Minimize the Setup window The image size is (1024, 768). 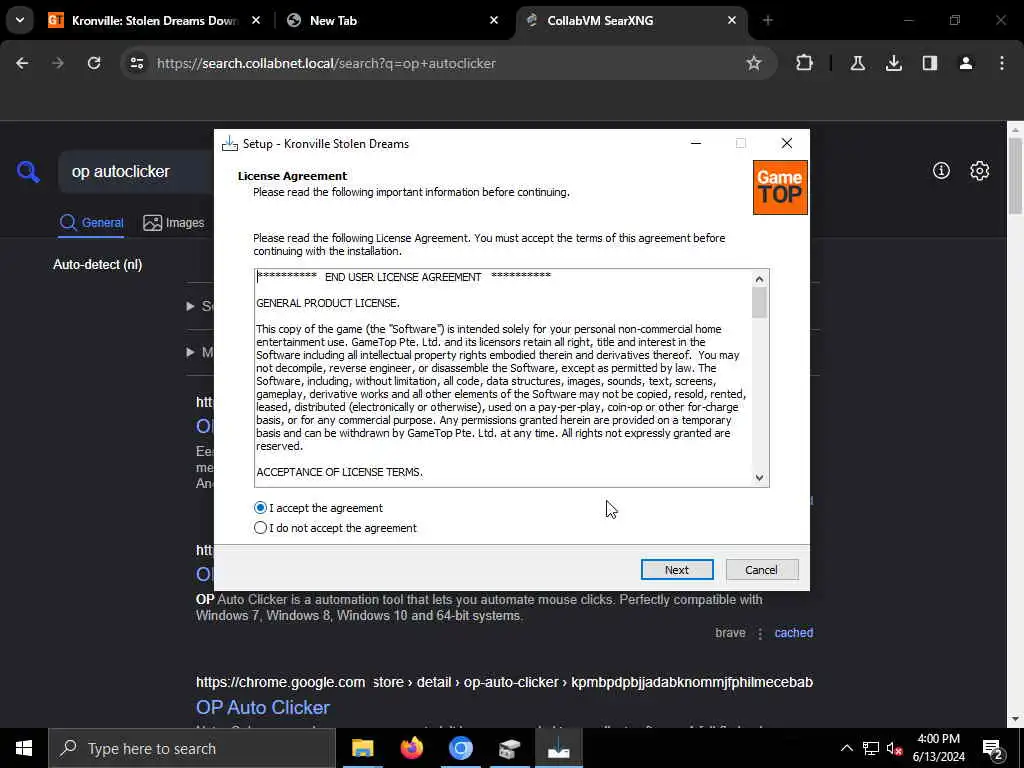696,144
